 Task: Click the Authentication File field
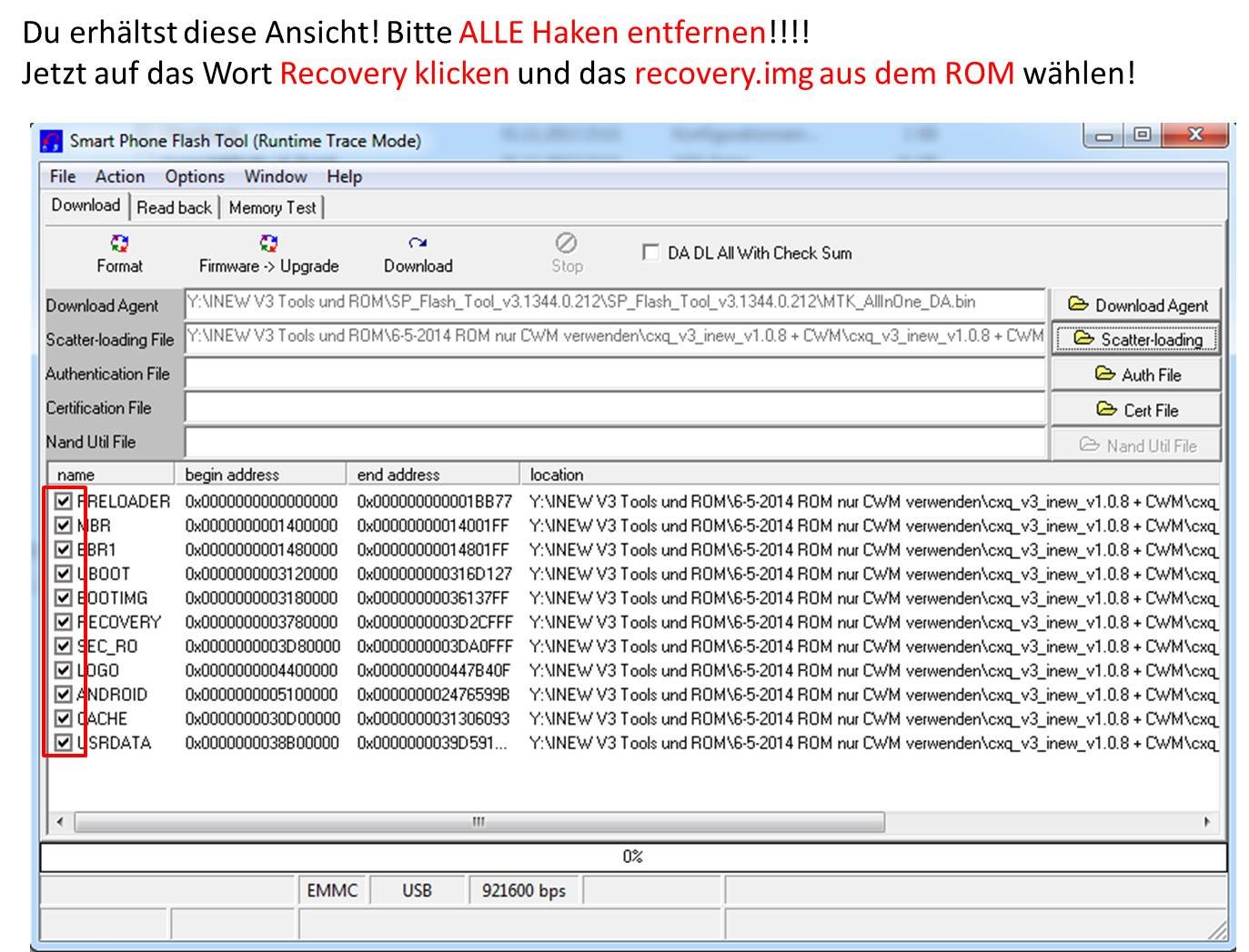point(615,373)
